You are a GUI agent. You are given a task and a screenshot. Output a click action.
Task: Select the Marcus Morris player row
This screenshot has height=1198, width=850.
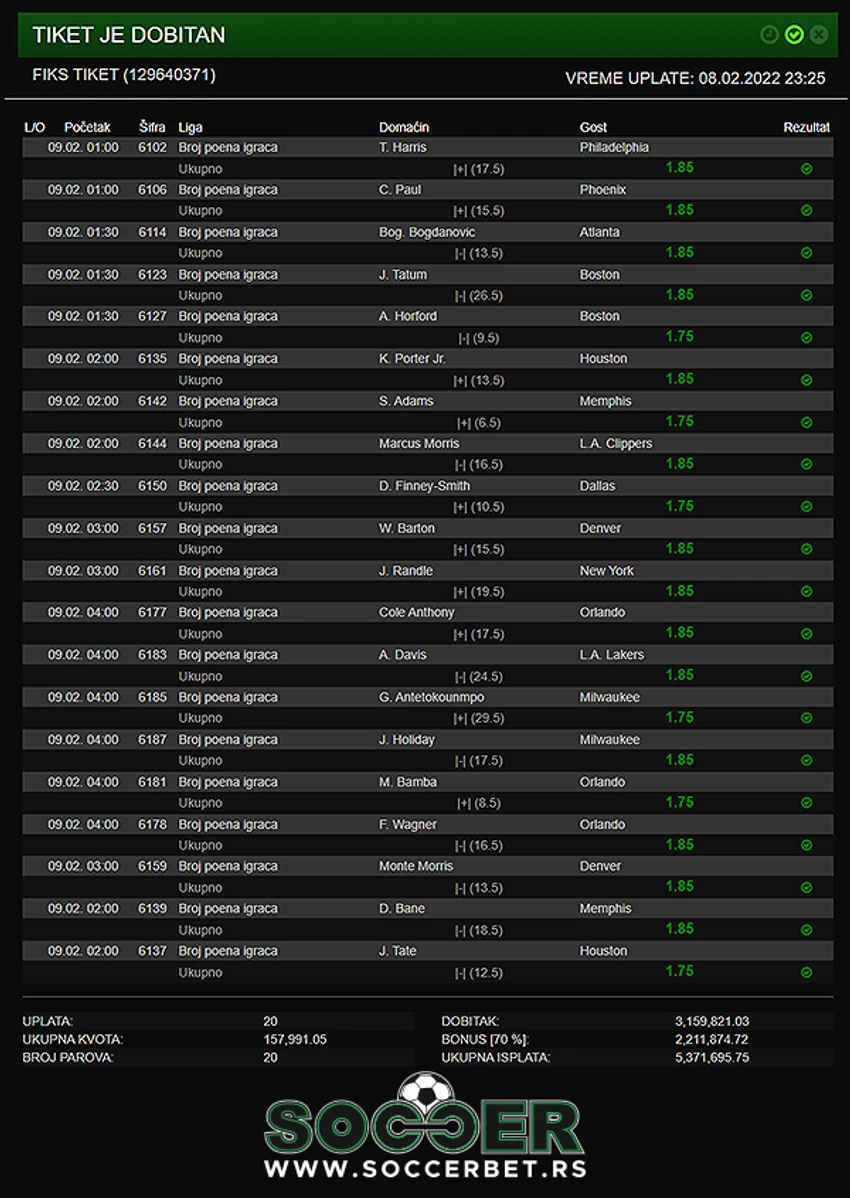point(428,444)
